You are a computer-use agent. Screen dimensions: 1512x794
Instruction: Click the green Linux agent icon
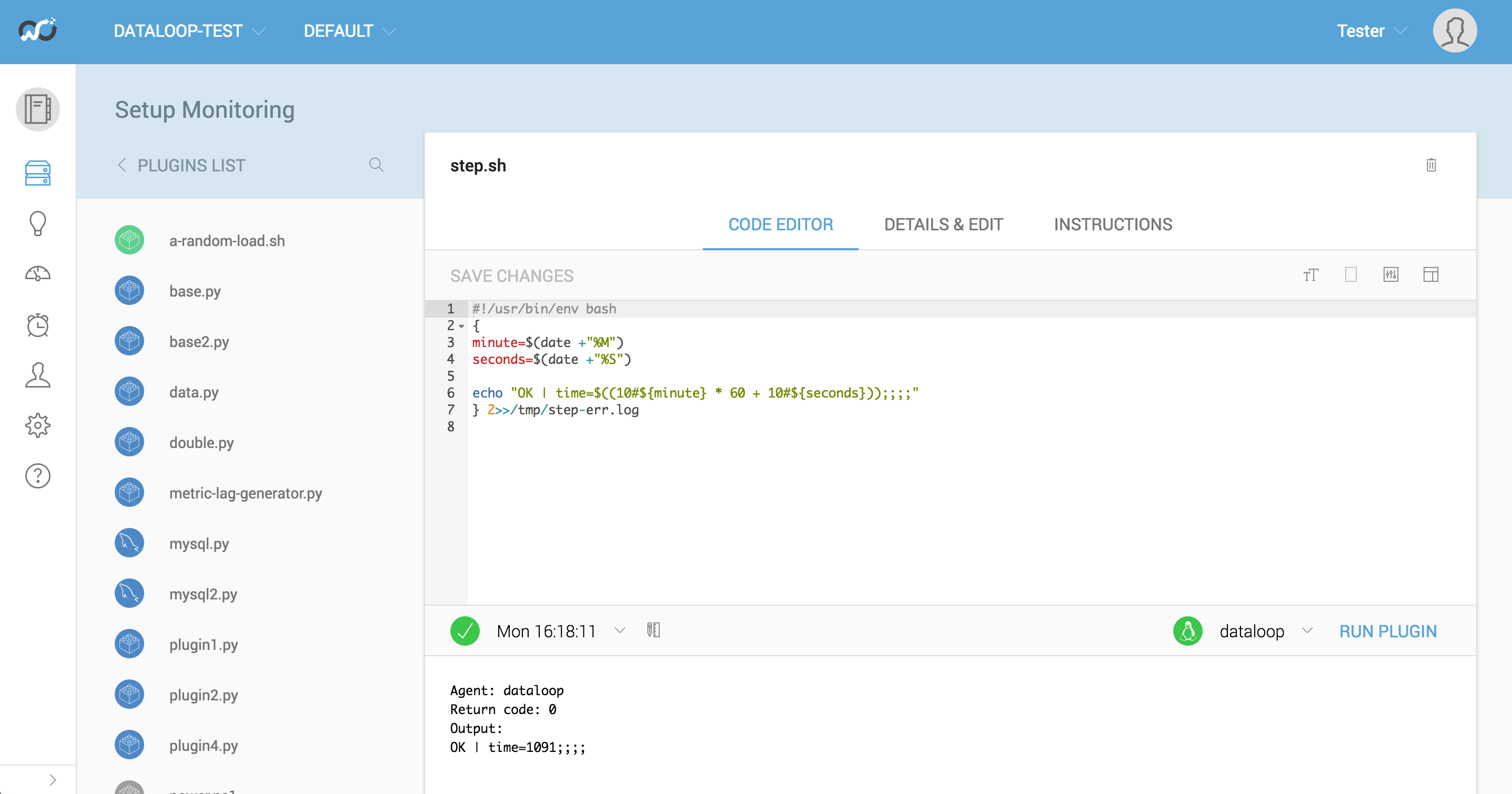click(x=1187, y=631)
